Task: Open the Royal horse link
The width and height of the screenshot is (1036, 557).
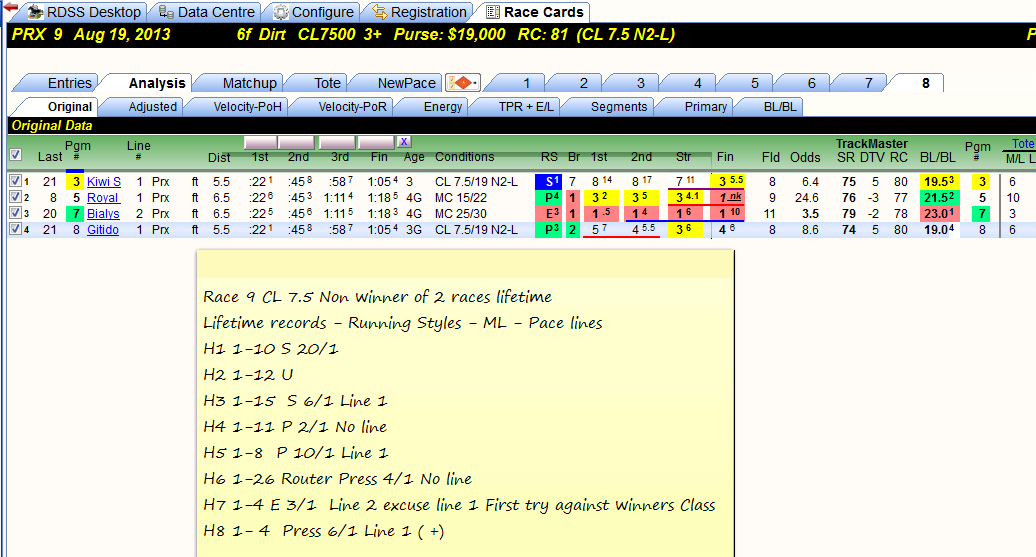Action: (103, 198)
